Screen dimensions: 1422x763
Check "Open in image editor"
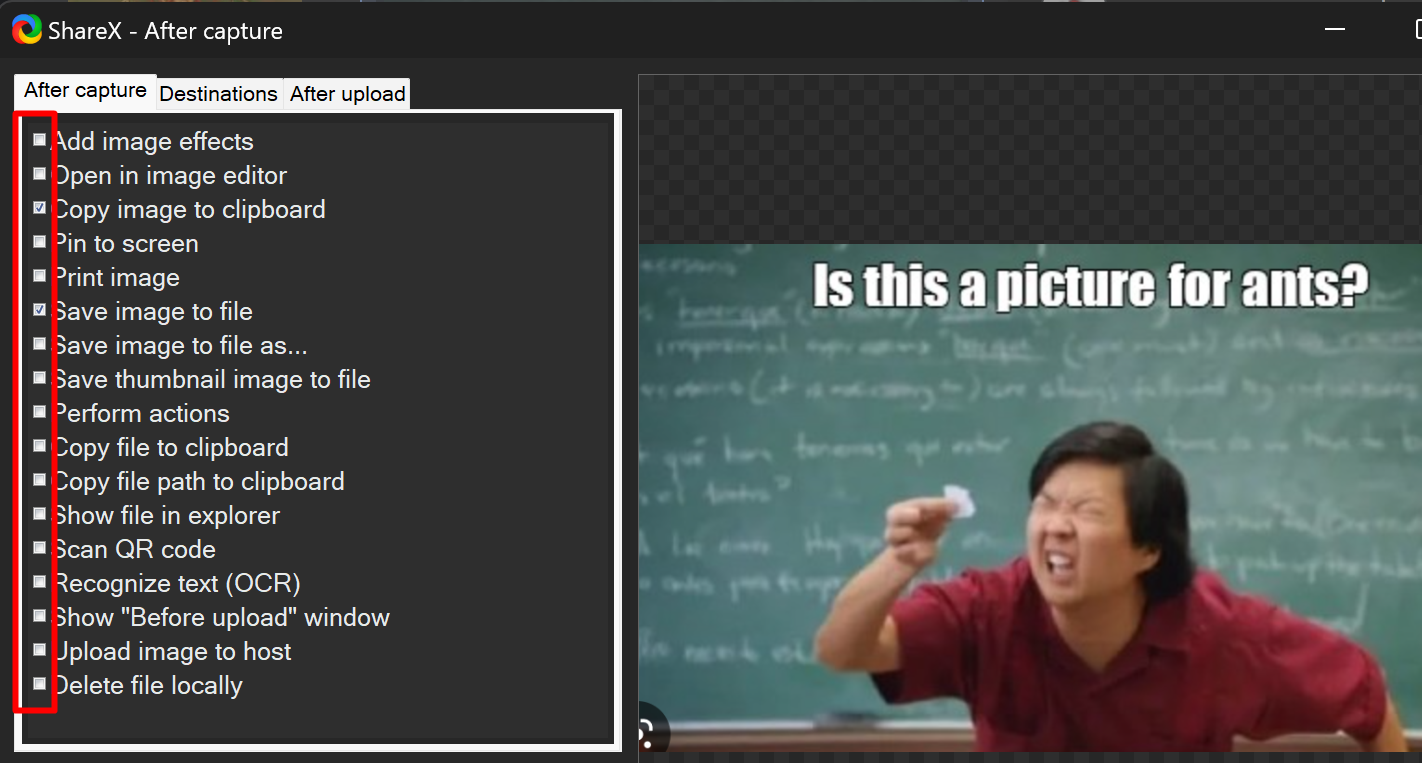pyautogui.click(x=39, y=173)
